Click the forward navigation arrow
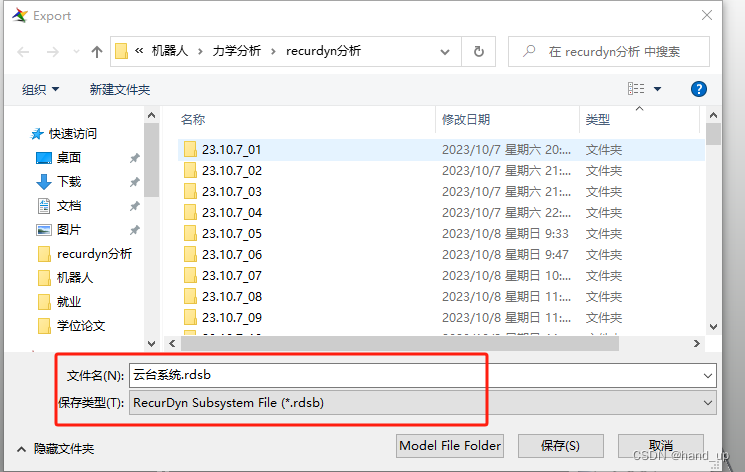745x472 pixels. click(x=53, y=52)
